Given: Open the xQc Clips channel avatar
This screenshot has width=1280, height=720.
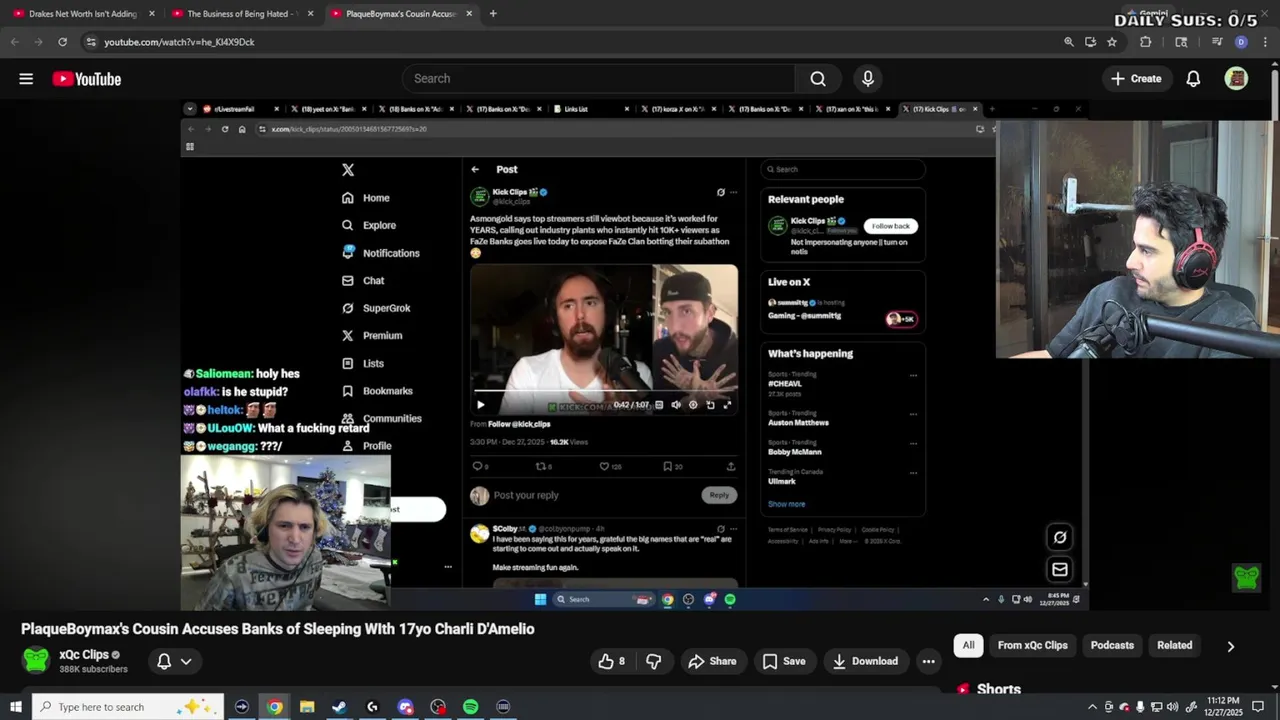Looking at the screenshot, I should (x=36, y=660).
